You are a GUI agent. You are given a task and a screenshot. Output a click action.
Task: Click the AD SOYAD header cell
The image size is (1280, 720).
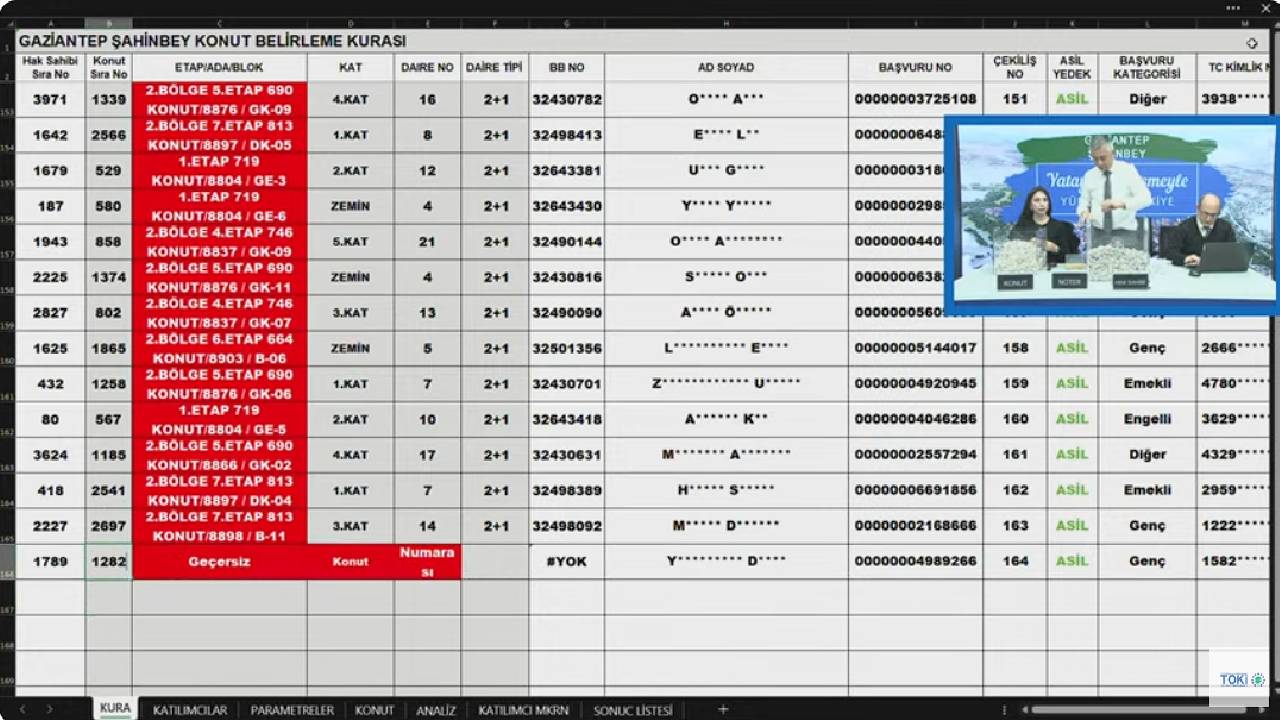[726, 67]
